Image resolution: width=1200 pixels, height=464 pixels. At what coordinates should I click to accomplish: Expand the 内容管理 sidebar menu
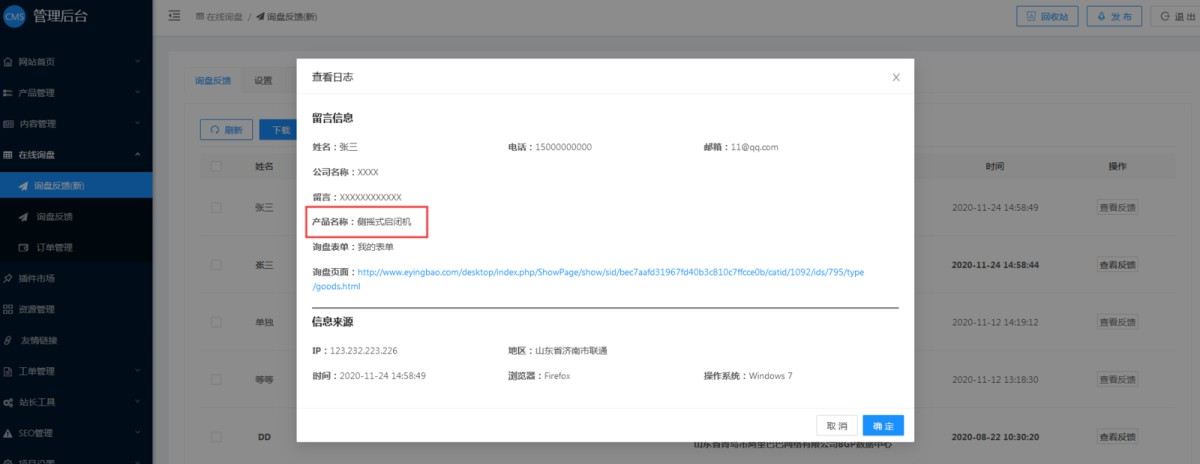tap(70, 124)
